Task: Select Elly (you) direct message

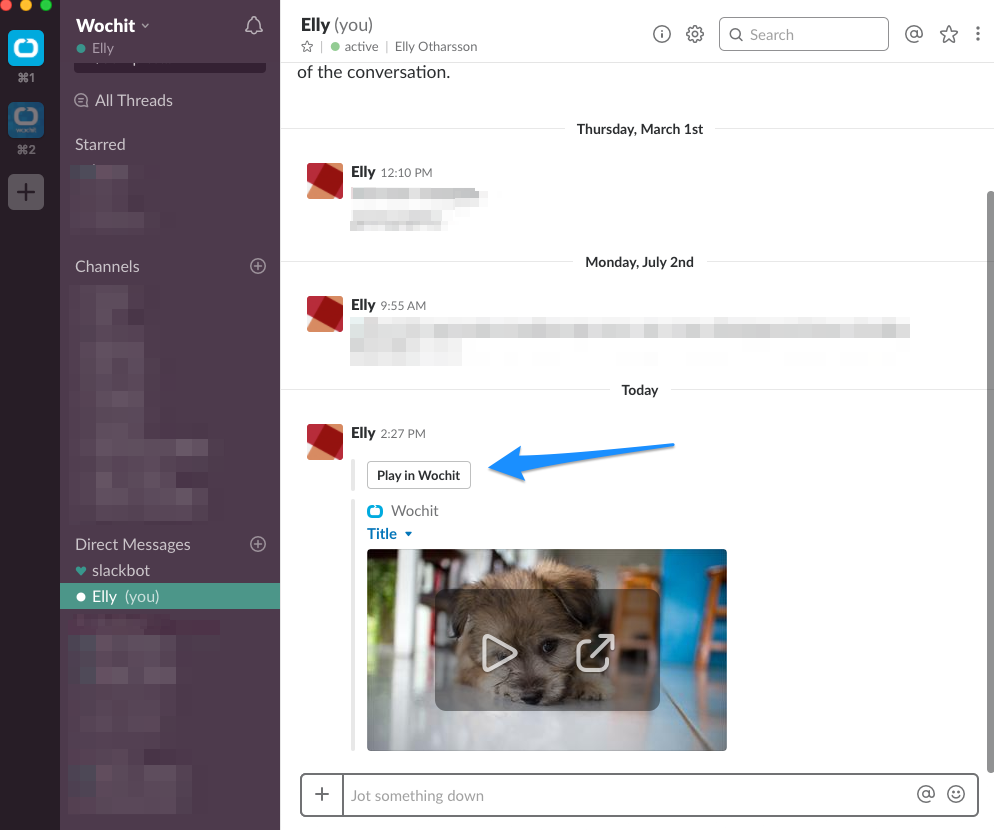Action: 170,596
